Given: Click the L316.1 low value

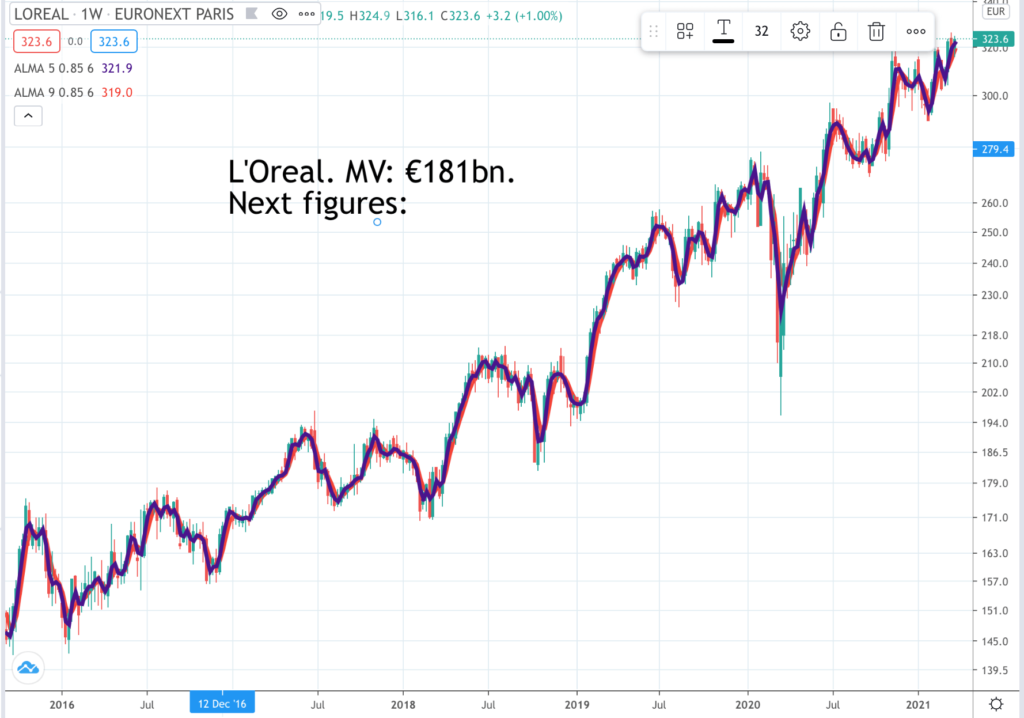Looking at the screenshot, I should click(415, 16).
